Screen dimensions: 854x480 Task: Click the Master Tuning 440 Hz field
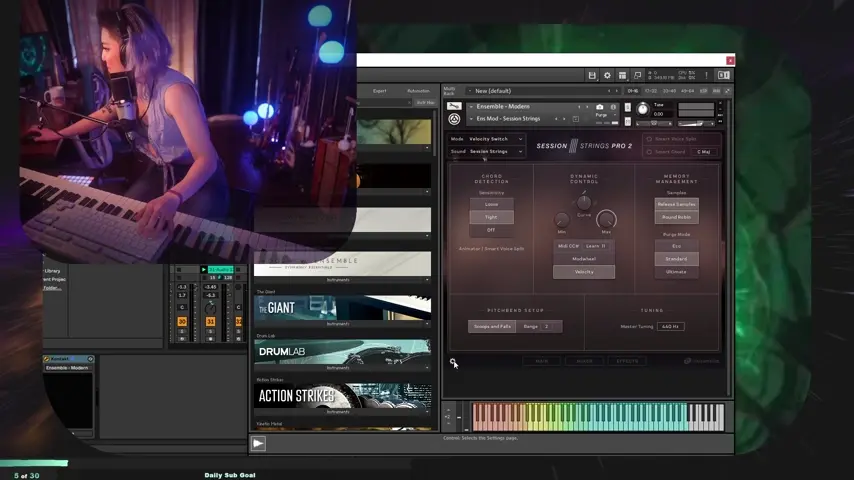point(670,326)
